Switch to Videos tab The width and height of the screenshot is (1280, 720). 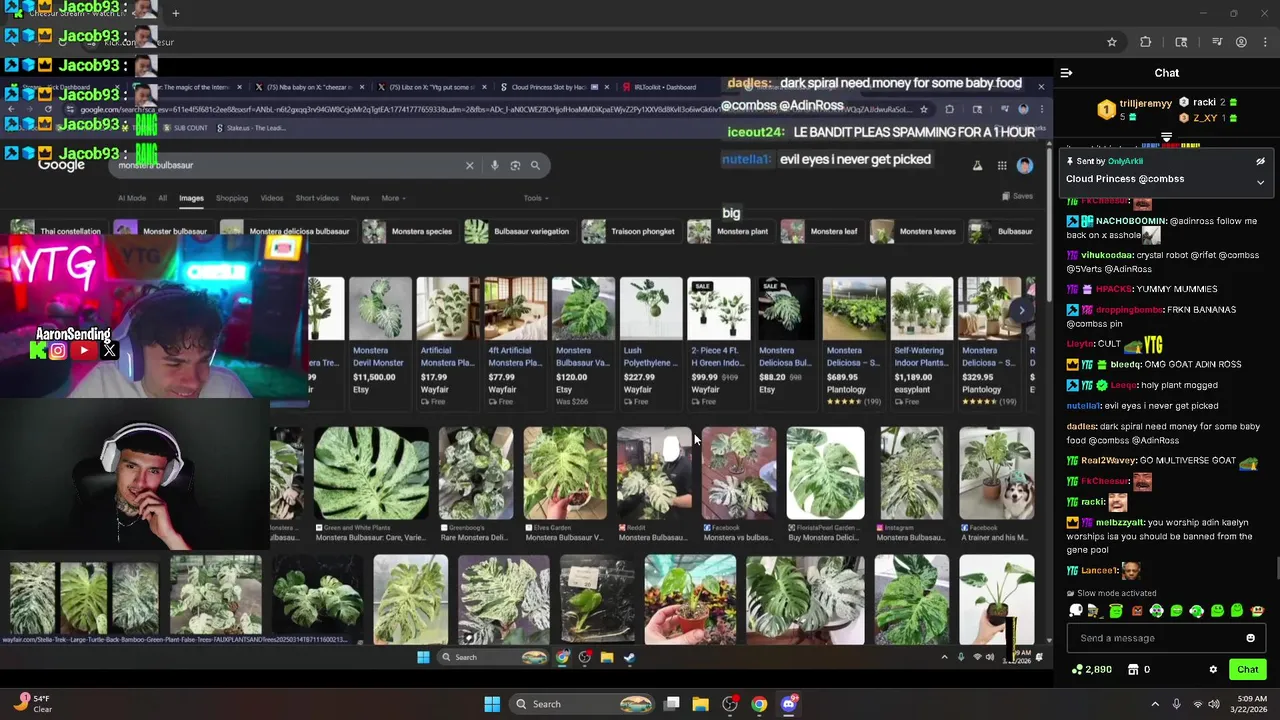click(x=272, y=198)
